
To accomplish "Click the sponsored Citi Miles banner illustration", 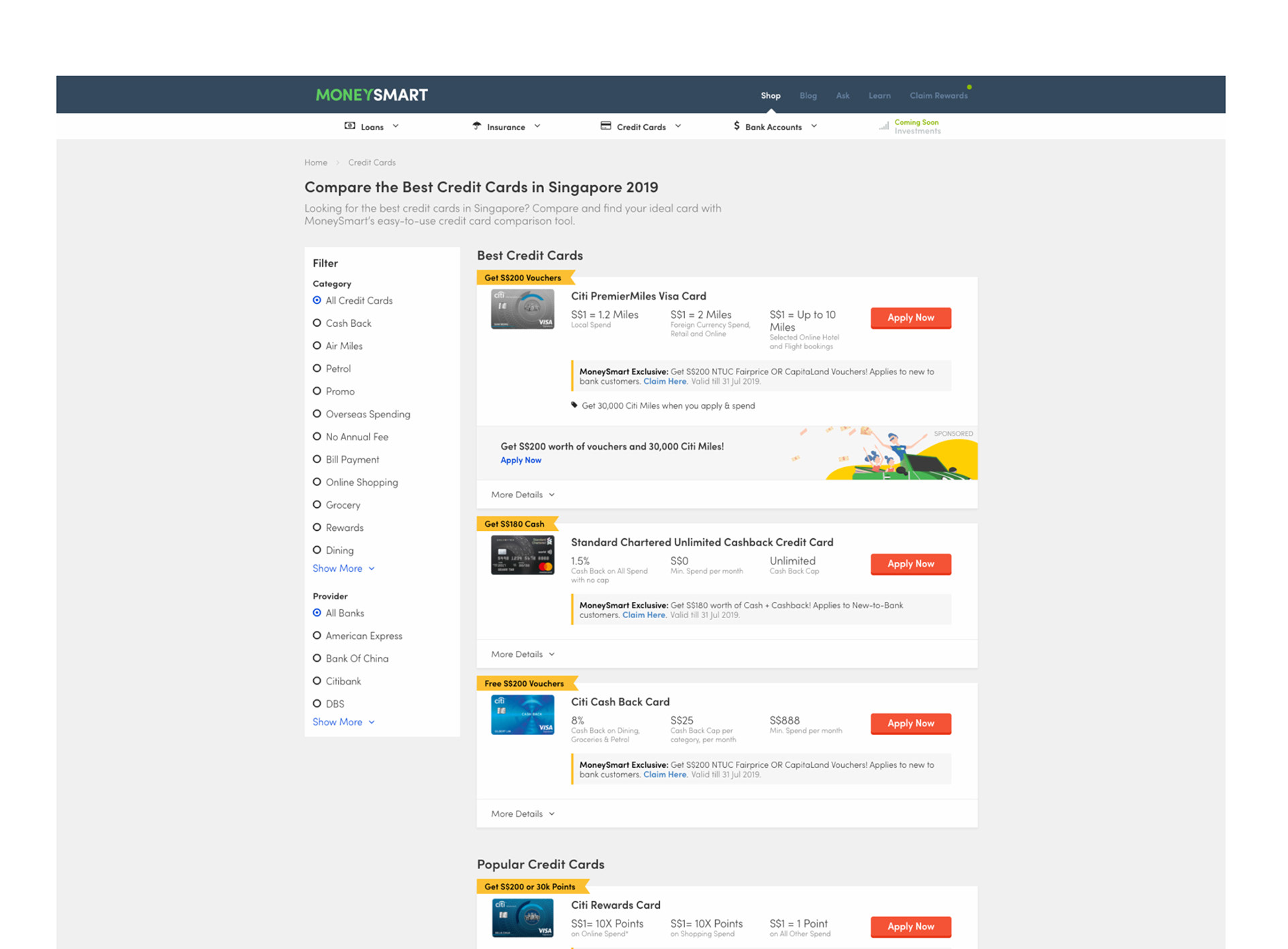I will (885, 453).
